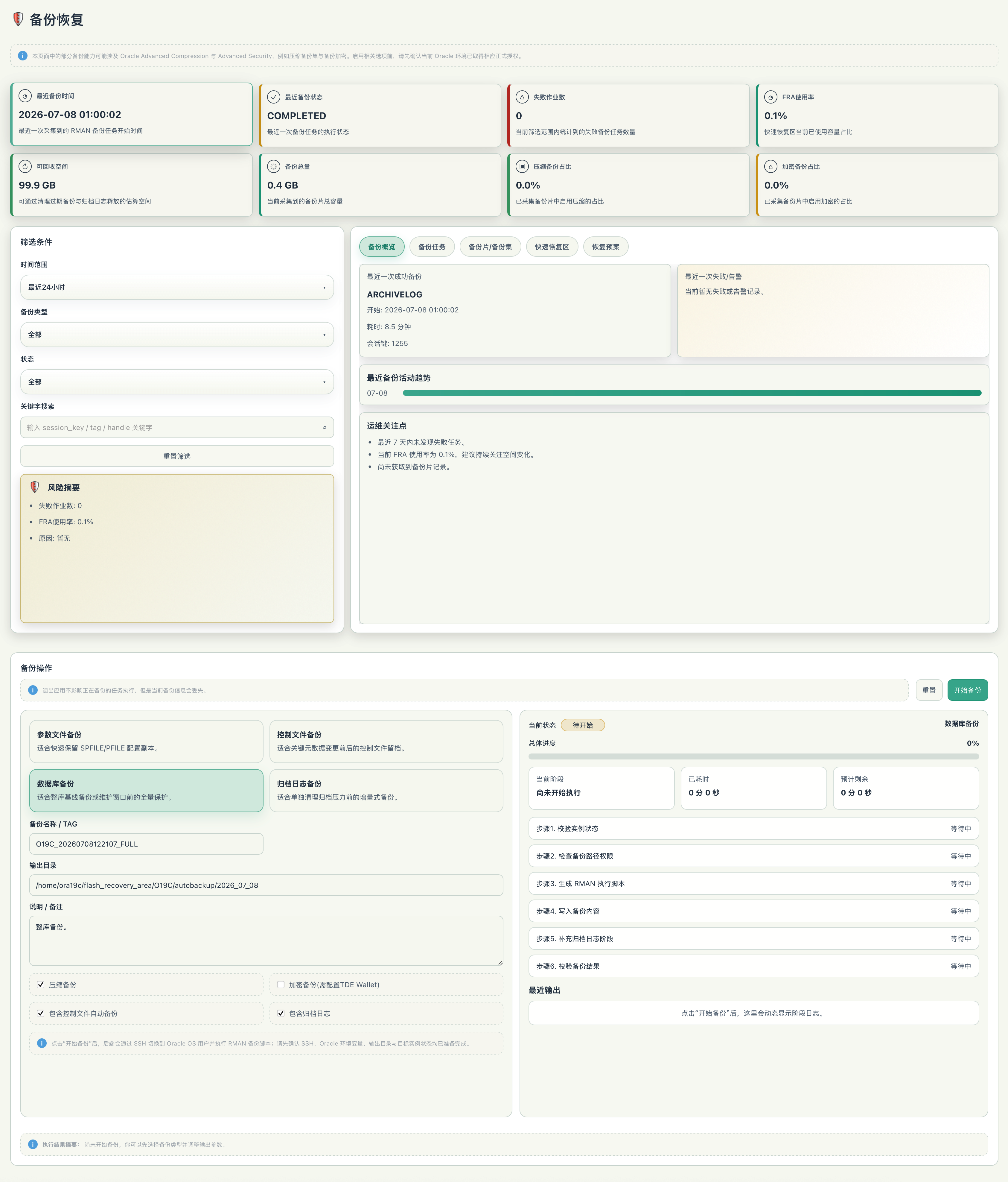Click the clock icon on 最近备份时间 card
The image size is (1008, 1182).
(25, 96)
